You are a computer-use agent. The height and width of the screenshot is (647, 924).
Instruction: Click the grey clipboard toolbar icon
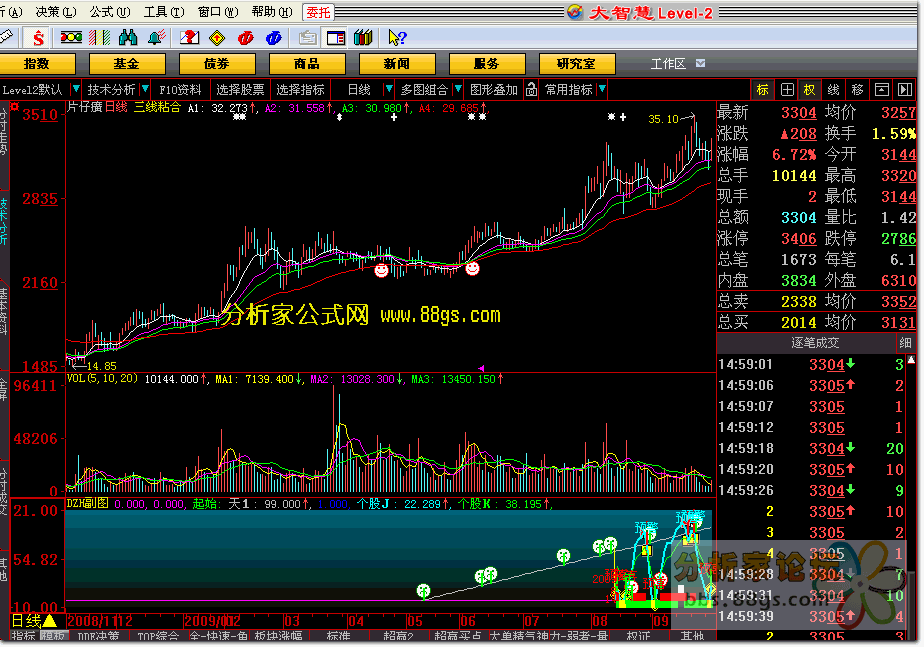[x=307, y=38]
